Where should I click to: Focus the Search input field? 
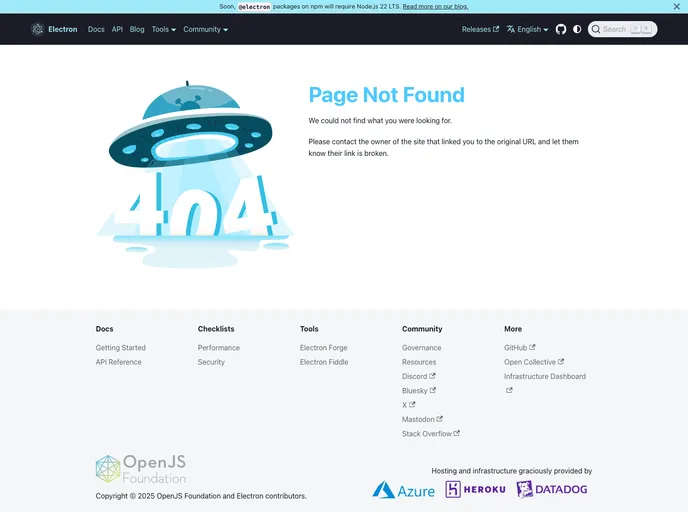pyautogui.click(x=623, y=29)
